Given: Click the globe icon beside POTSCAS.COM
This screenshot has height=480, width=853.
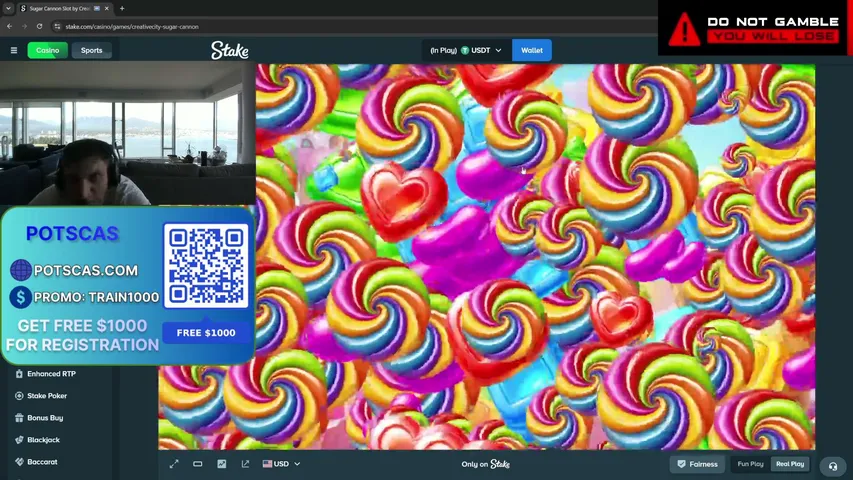Looking at the screenshot, I should pyautogui.click(x=21, y=270).
